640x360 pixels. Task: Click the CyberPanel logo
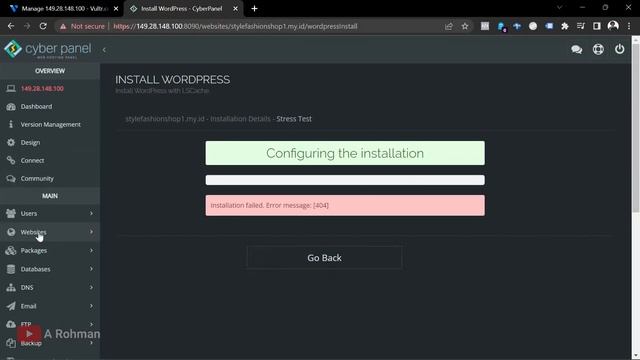[48, 49]
